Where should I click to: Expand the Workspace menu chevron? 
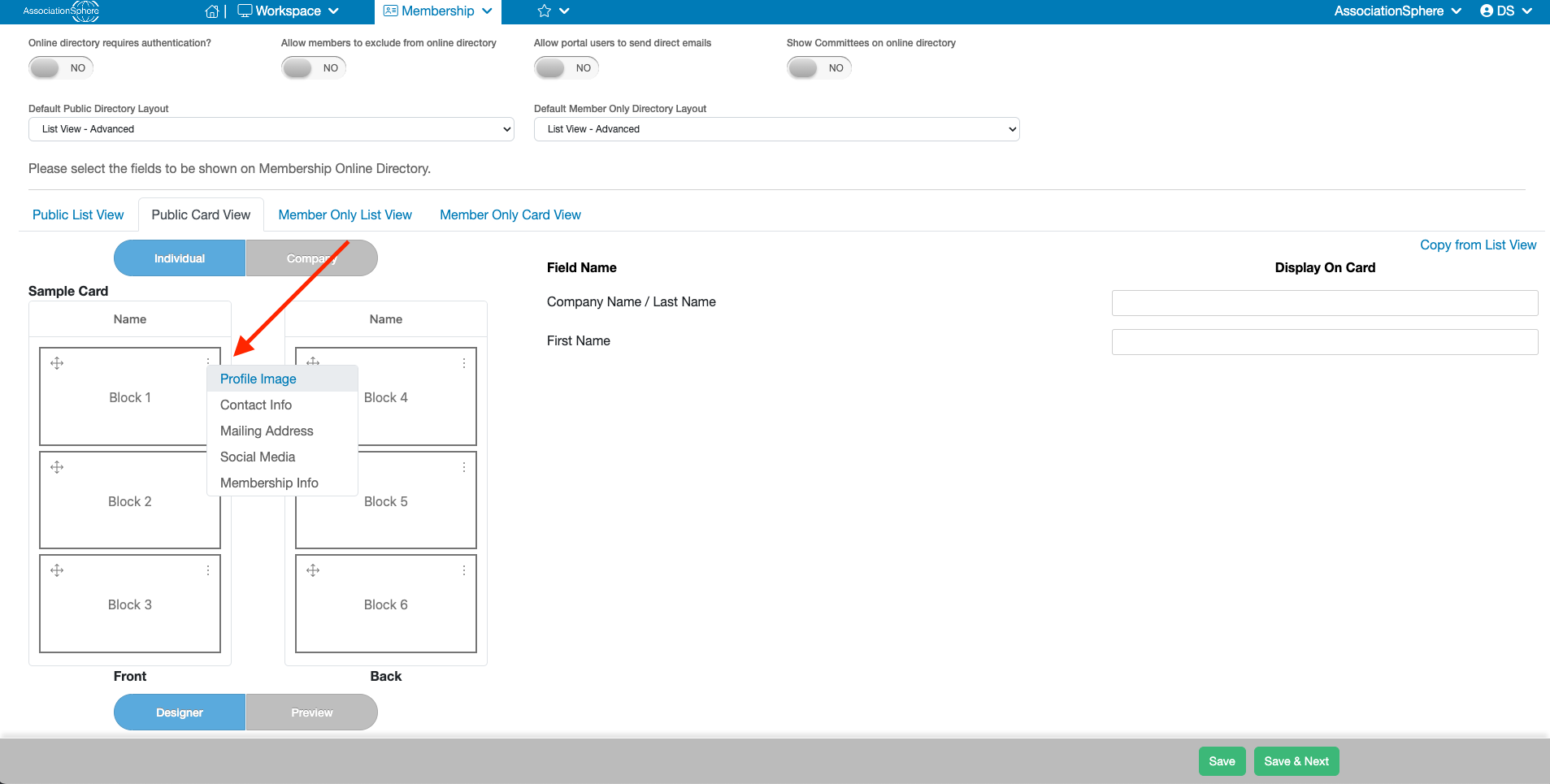333,11
